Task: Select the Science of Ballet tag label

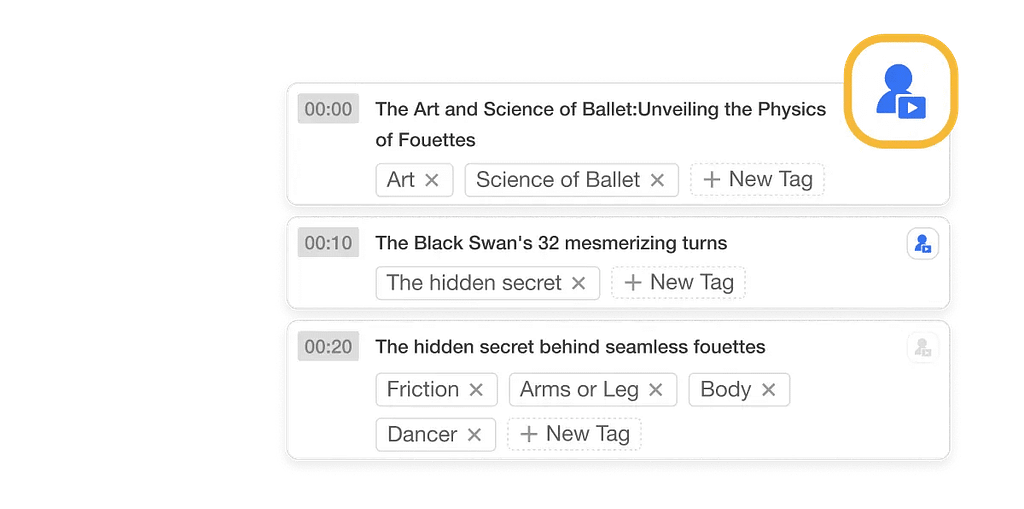Action: (558, 180)
